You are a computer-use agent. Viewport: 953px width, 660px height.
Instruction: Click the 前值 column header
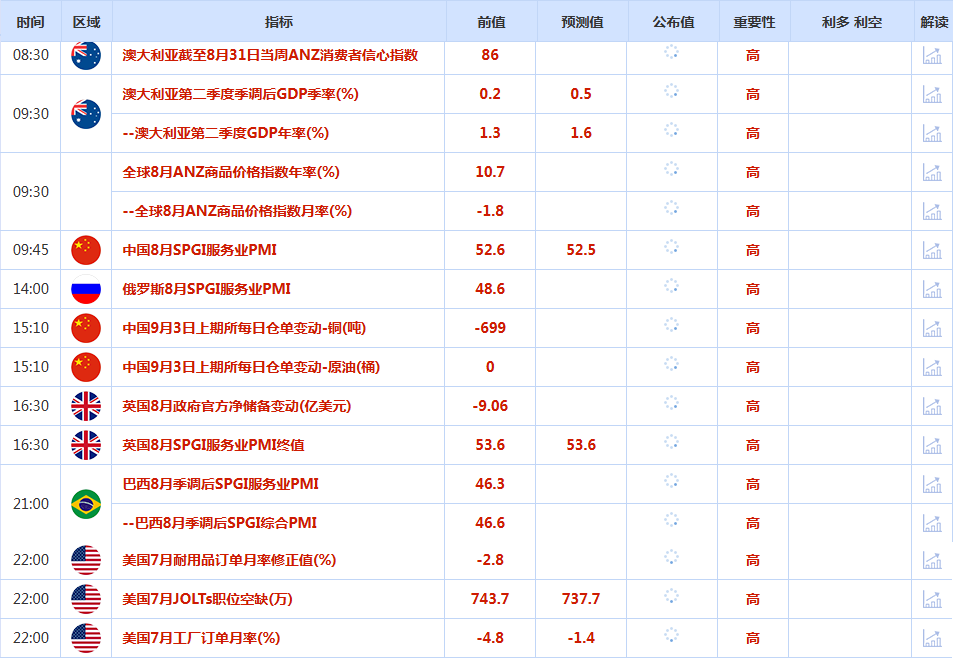491,22
